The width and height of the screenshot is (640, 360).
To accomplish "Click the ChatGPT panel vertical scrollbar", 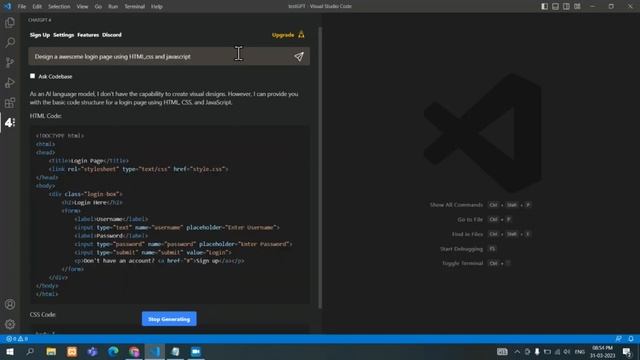I will [x=320, y=167].
